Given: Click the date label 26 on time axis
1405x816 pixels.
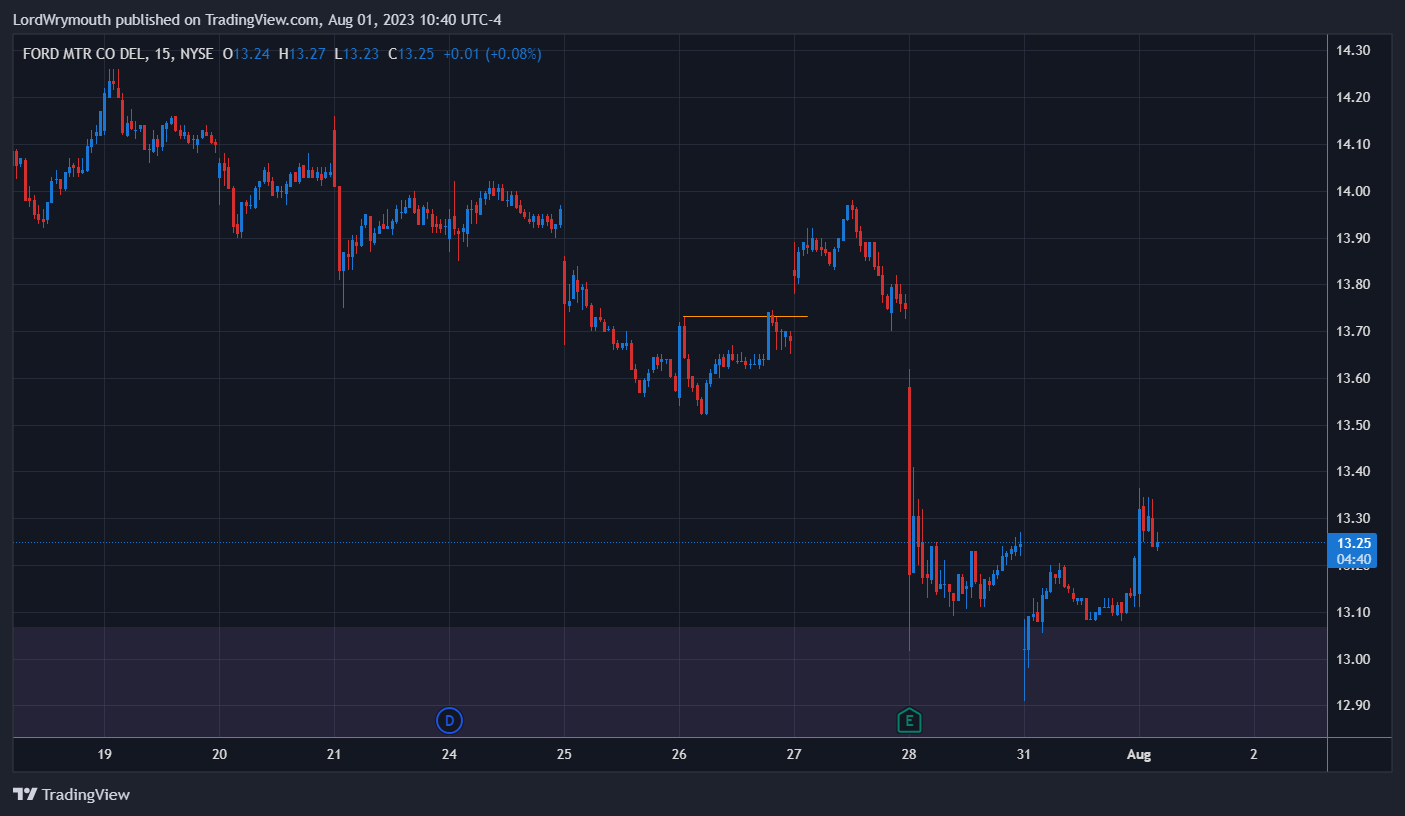Looking at the screenshot, I should [x=679, y=755].
